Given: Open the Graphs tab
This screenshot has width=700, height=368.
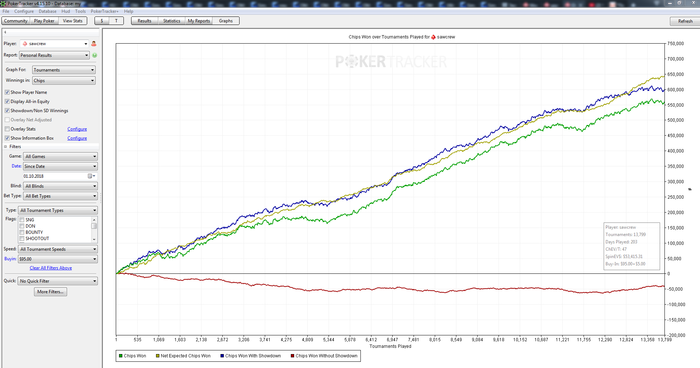Looking at the screenshot, I should click(226, 21).
